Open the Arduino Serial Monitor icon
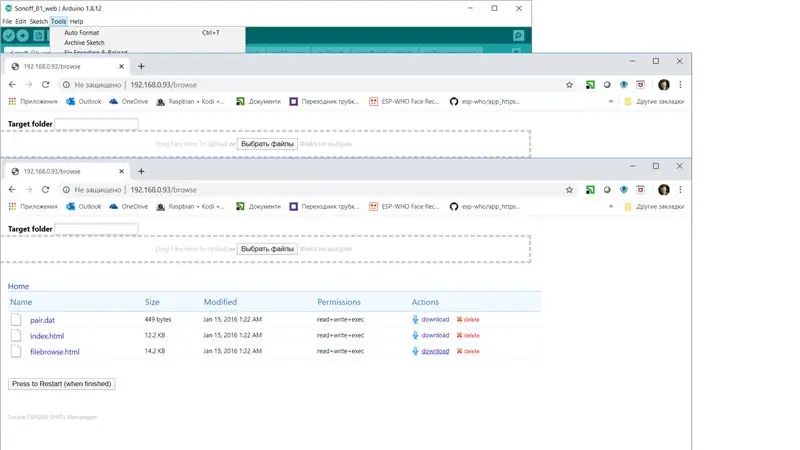 coord(518,35)
